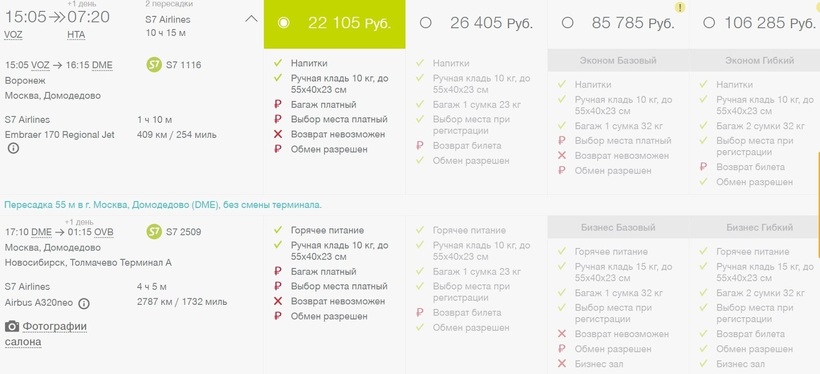820x374 pixels.
Task: Click the orange scrollbar on the right edge
Action: (x=818, y=205)
